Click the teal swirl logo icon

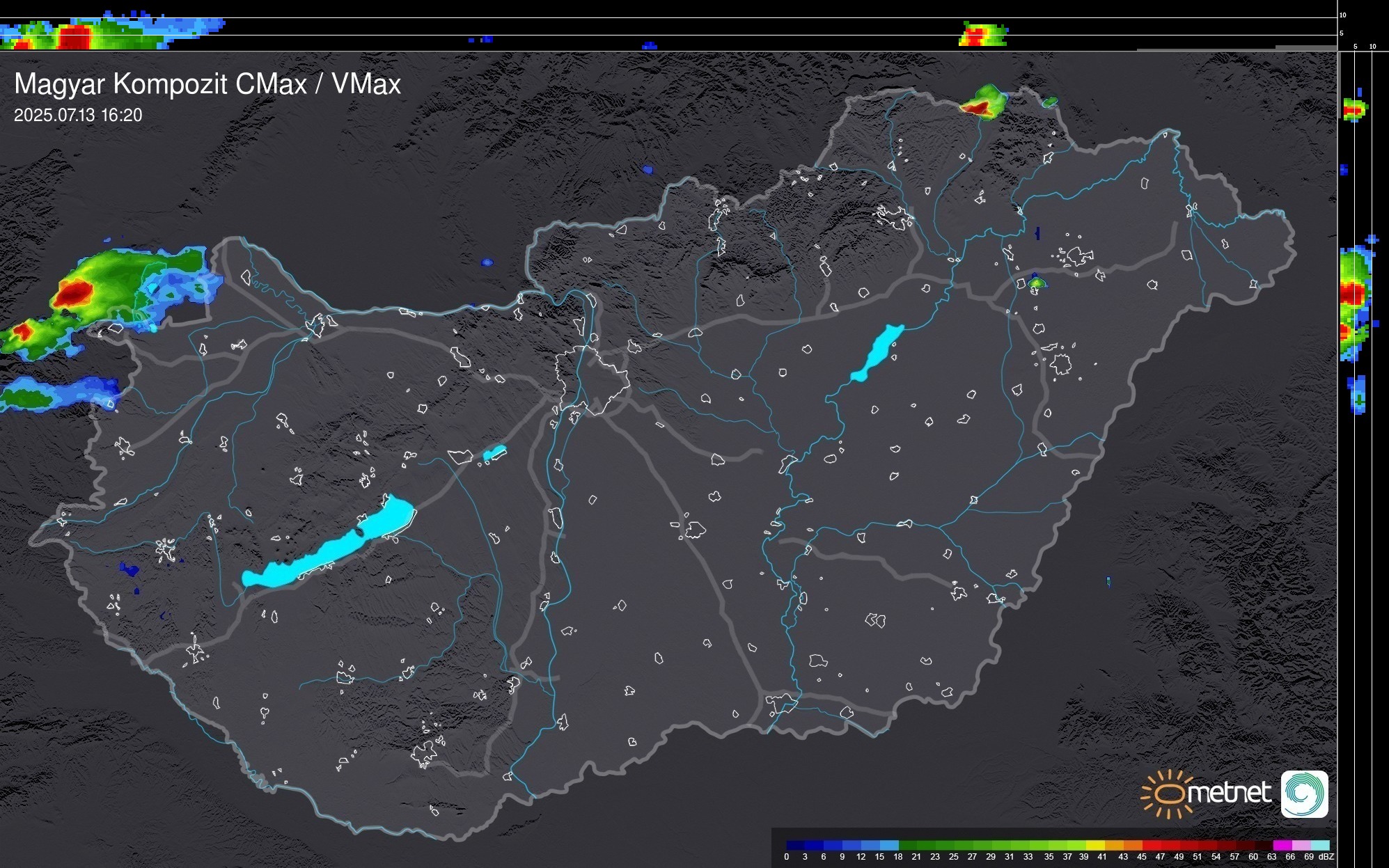(x=1304, y=794)
